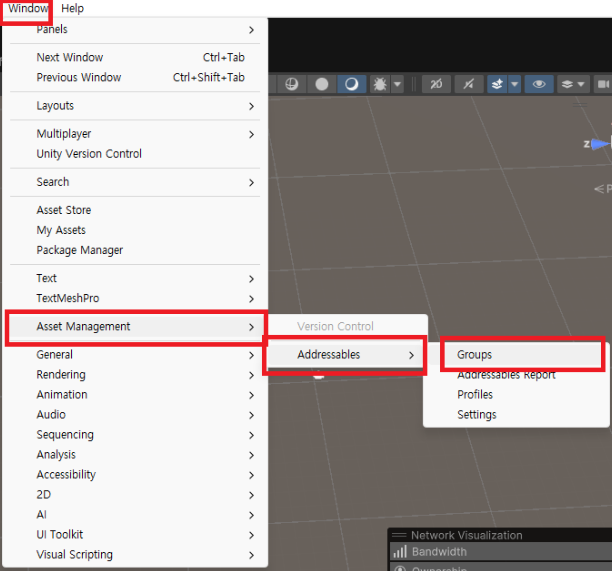
Task: Open Addressables Settings
Action: pyautogui.click(x=516, y=414)
